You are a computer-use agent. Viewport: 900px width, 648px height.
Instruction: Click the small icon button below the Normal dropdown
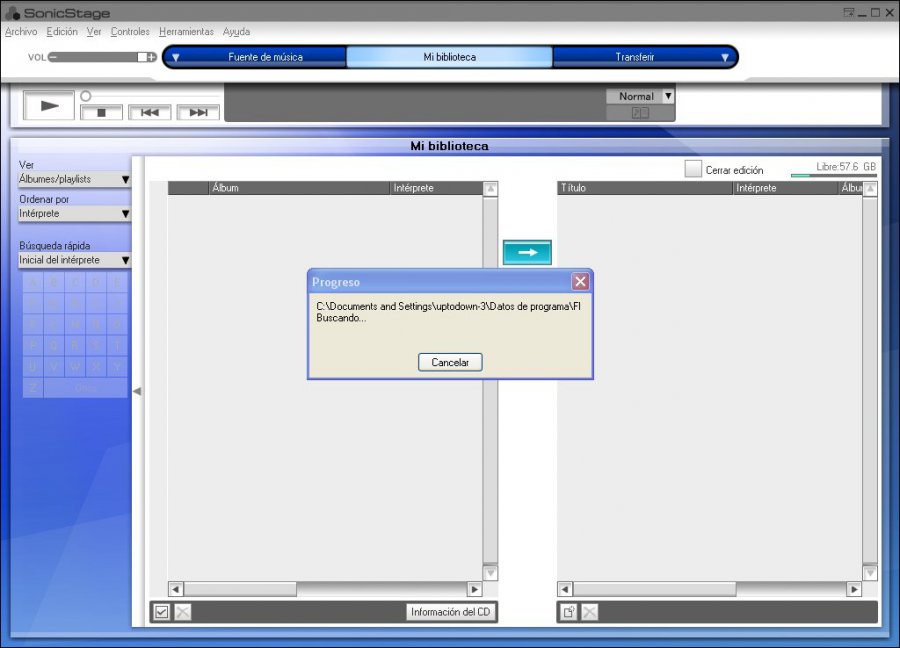(640, 112)
